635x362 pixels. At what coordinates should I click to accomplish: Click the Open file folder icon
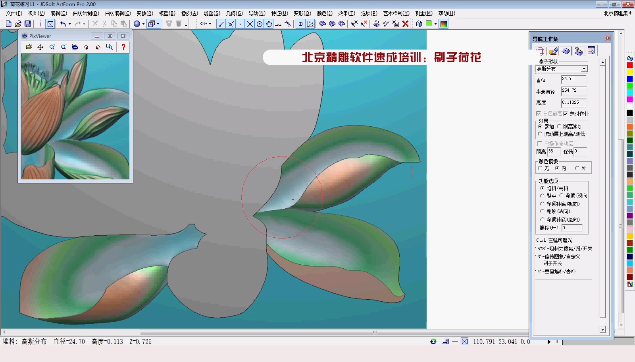(18, 24)
